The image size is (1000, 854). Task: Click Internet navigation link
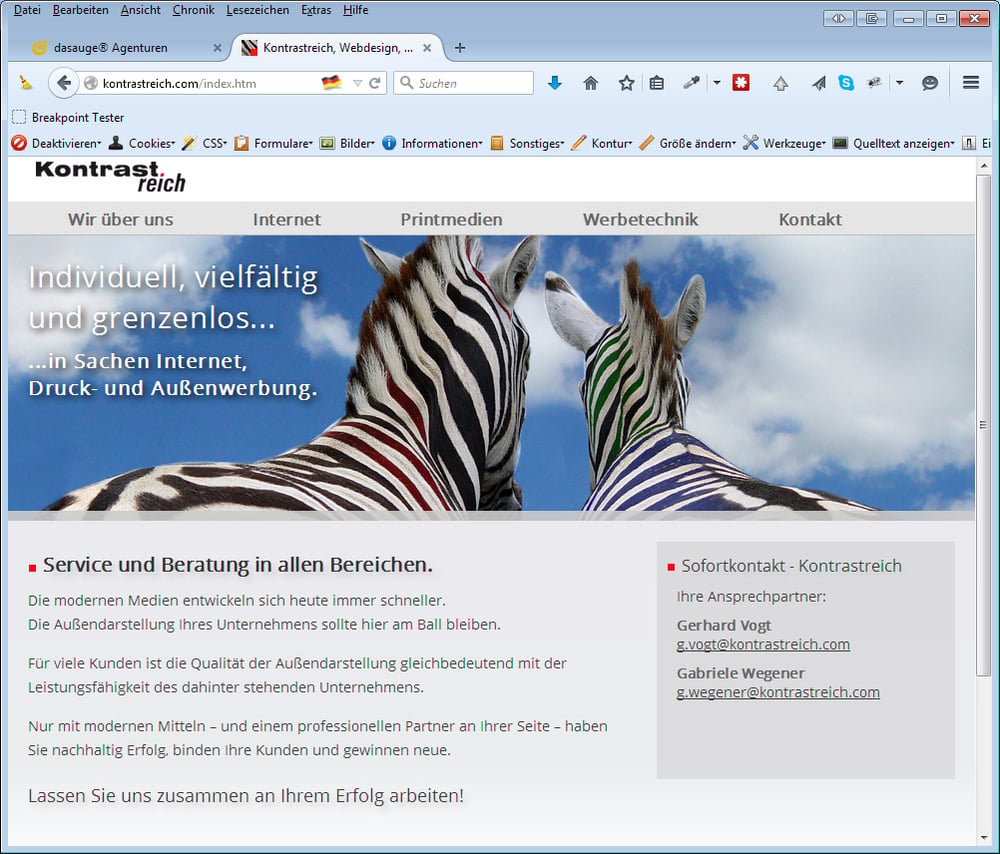pos(286,219)
